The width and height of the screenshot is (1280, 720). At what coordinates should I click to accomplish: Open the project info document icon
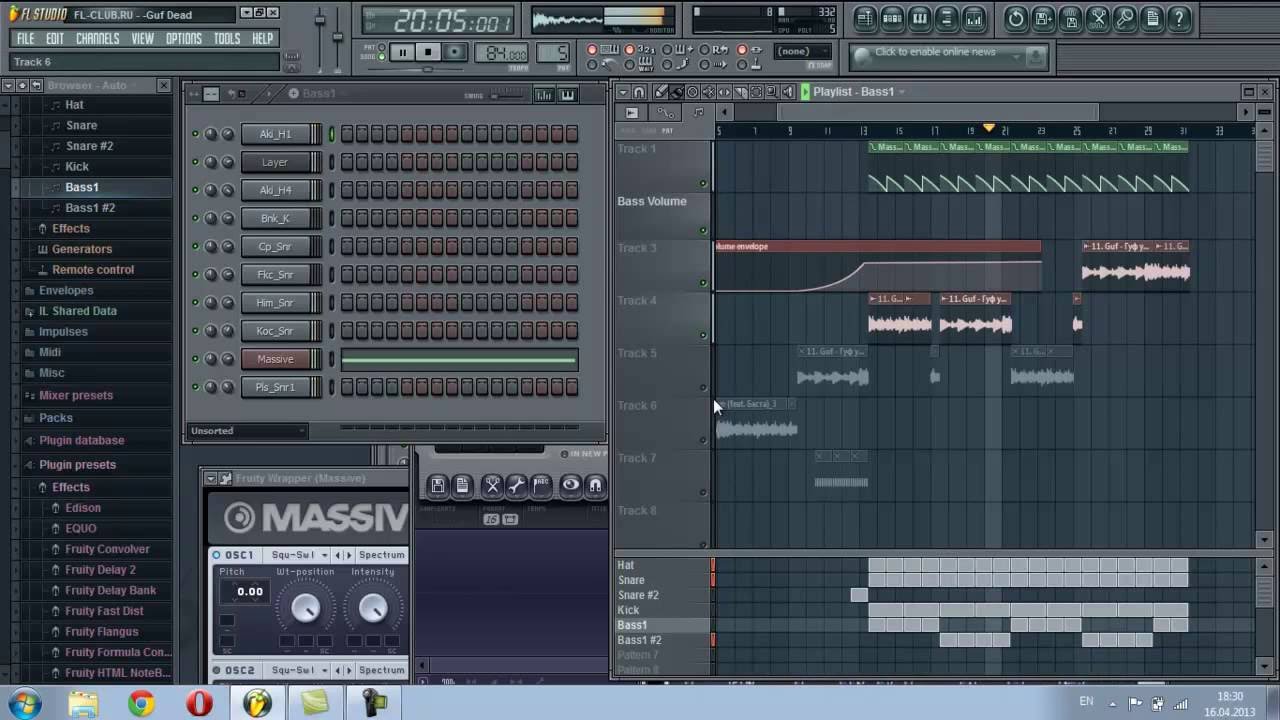point(1152,19)
